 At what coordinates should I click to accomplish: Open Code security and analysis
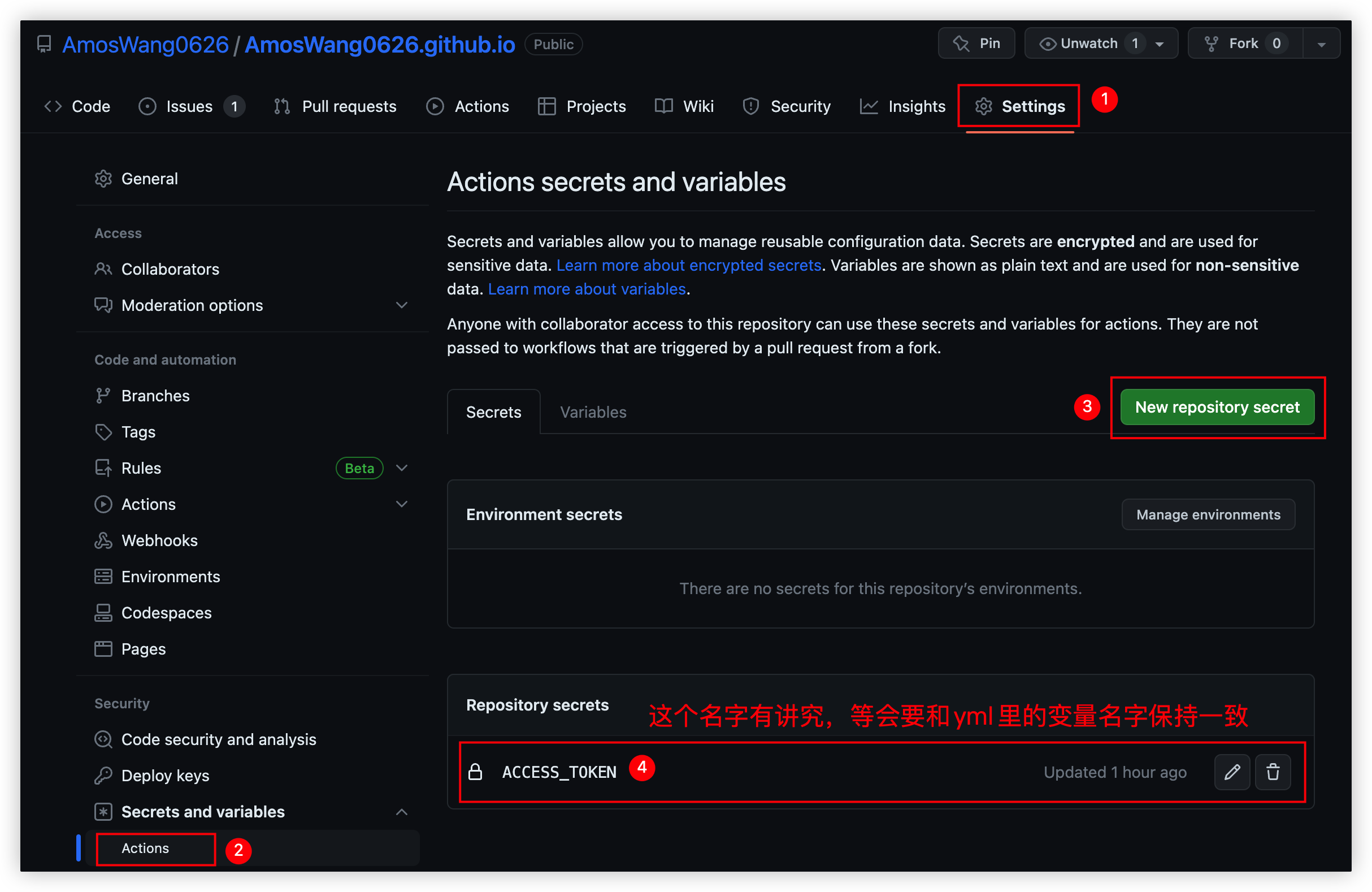click(219, 739)
